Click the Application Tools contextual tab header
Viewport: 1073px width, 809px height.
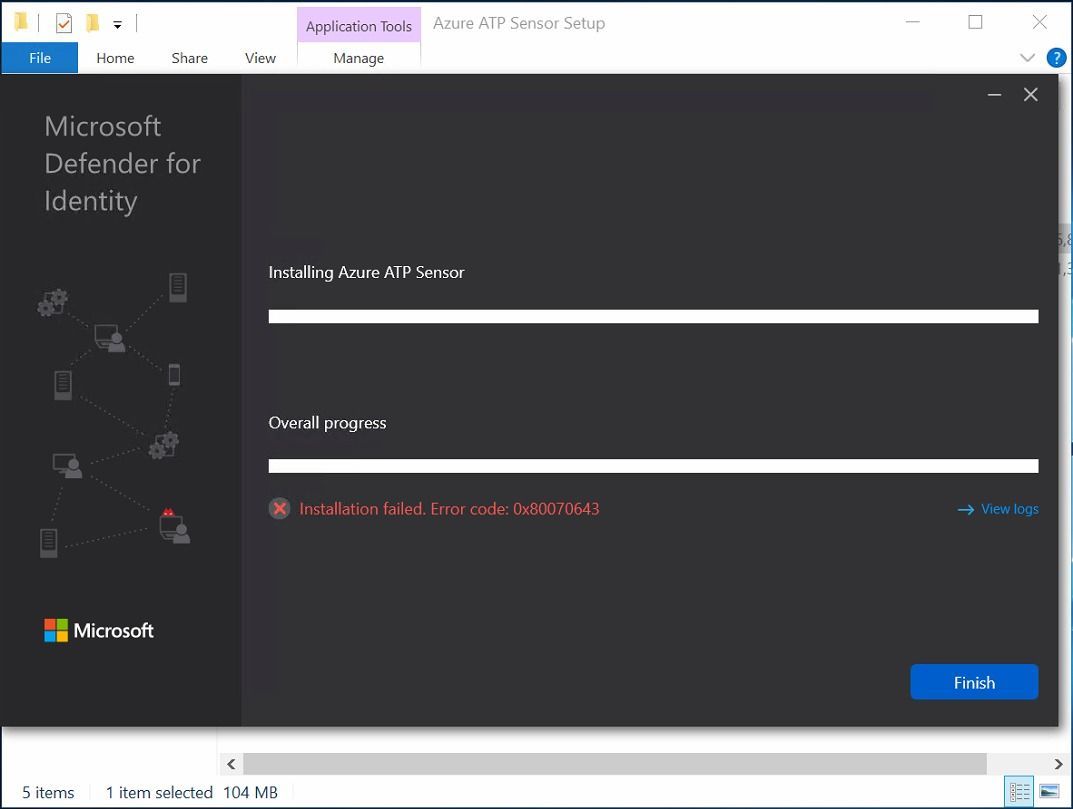tap(359, 26)
